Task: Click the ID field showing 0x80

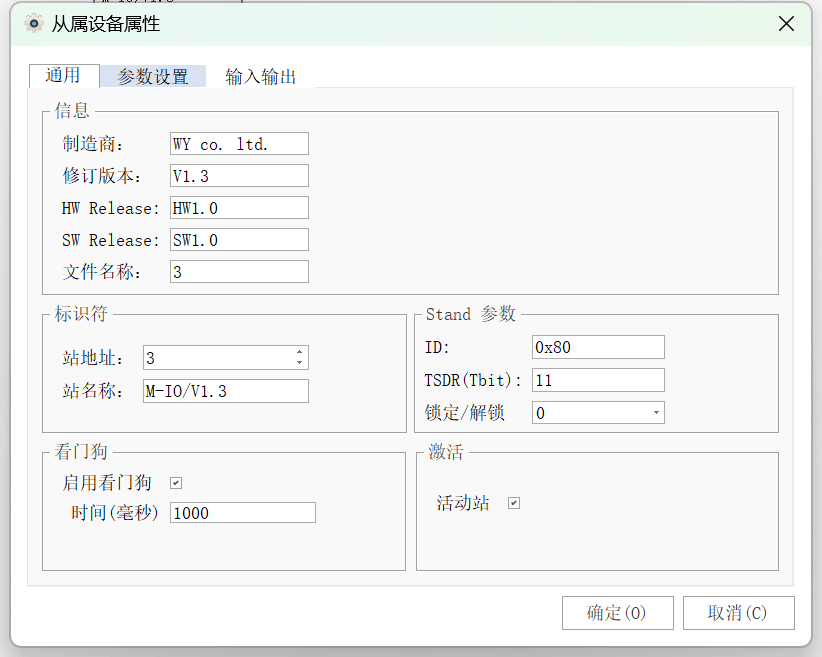Action: click(598, 347)
